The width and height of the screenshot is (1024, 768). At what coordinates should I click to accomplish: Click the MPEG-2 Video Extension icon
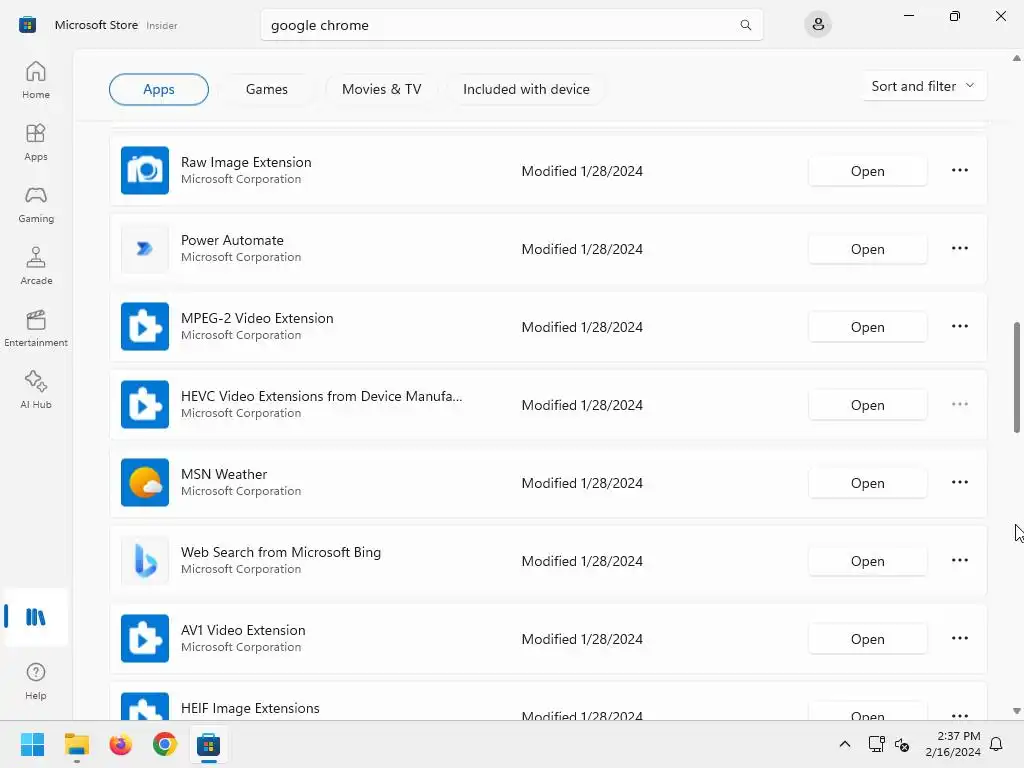(x=145, y=327)
